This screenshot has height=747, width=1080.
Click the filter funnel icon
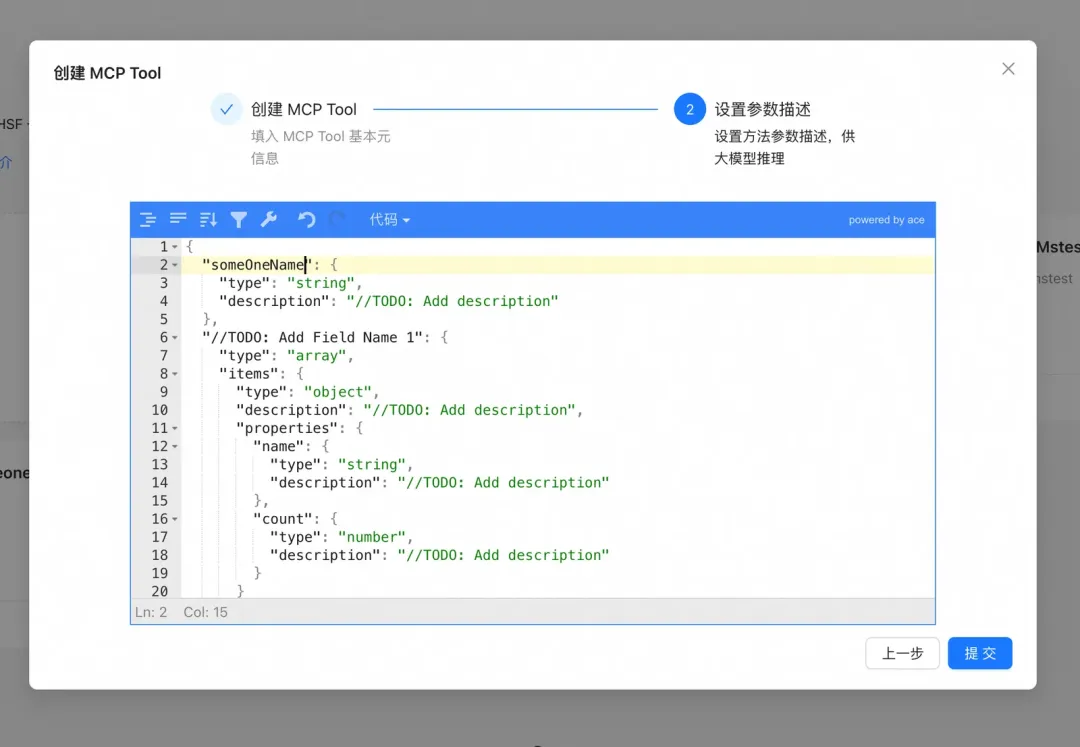coord(238,219)
